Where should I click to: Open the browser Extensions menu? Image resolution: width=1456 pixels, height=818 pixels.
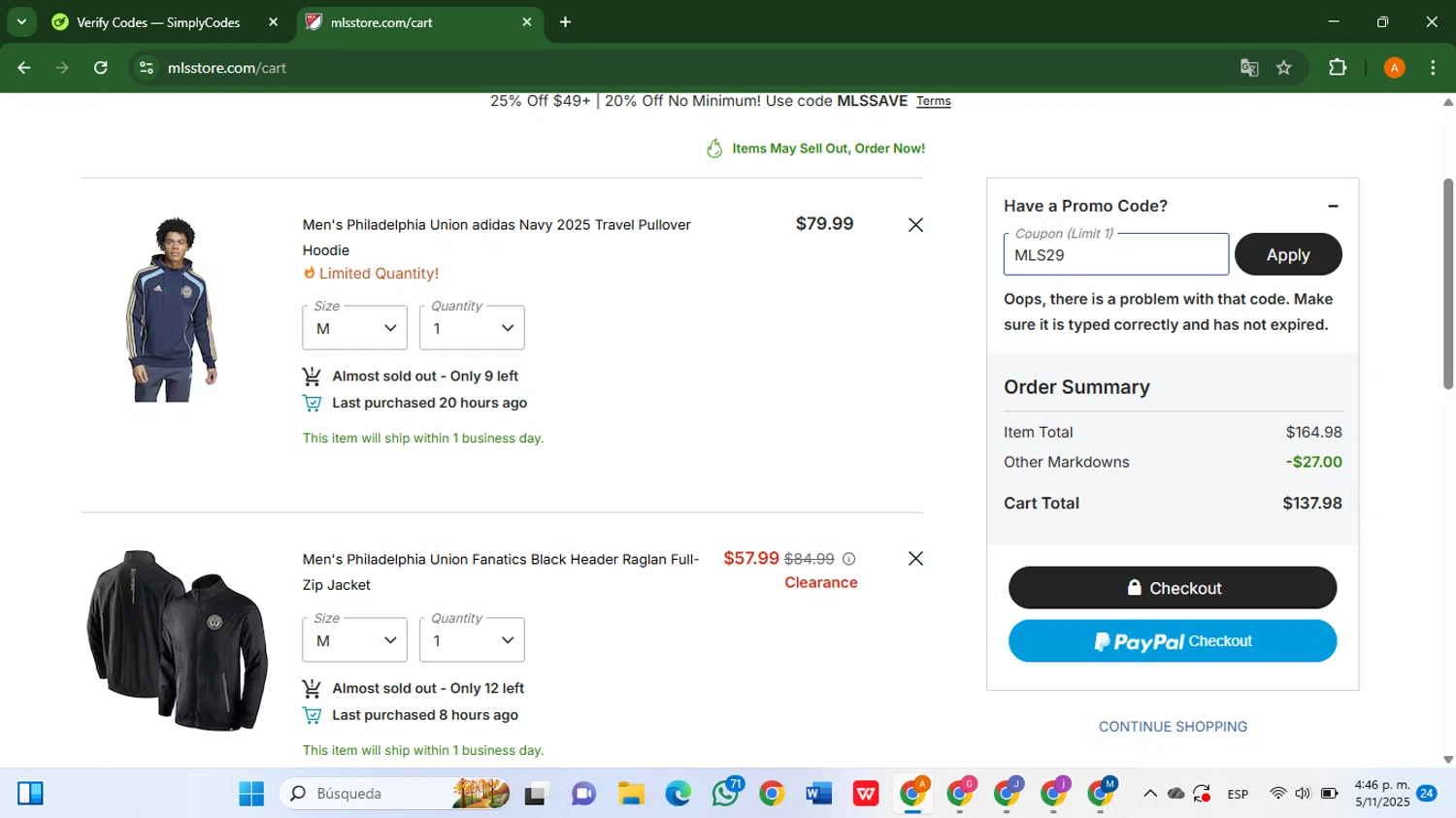[x=1338, y=68]
